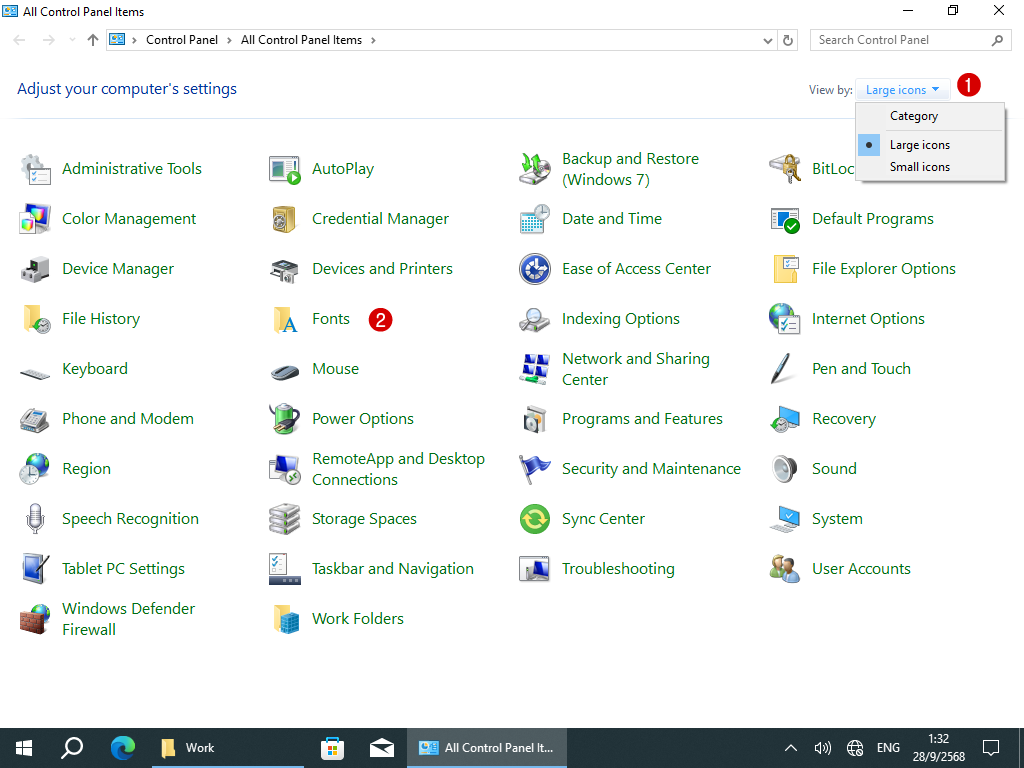Open the Power Options battery icon

(285, 419)
